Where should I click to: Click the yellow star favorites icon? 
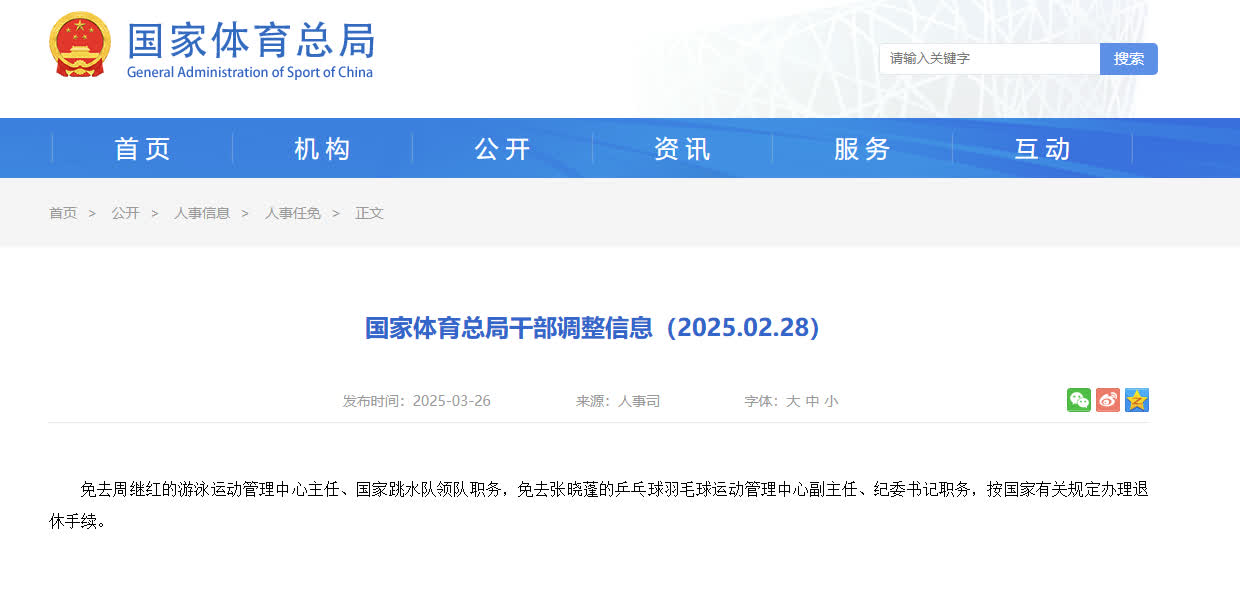[1137, 400]
